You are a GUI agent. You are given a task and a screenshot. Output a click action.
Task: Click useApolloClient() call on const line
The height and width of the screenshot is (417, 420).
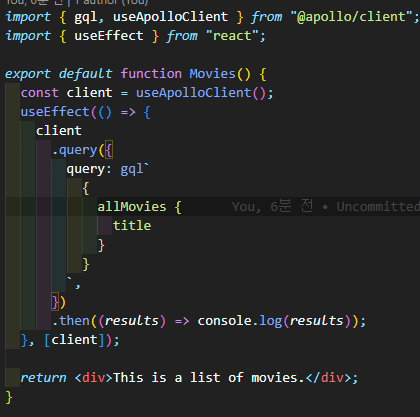(201, 93)
